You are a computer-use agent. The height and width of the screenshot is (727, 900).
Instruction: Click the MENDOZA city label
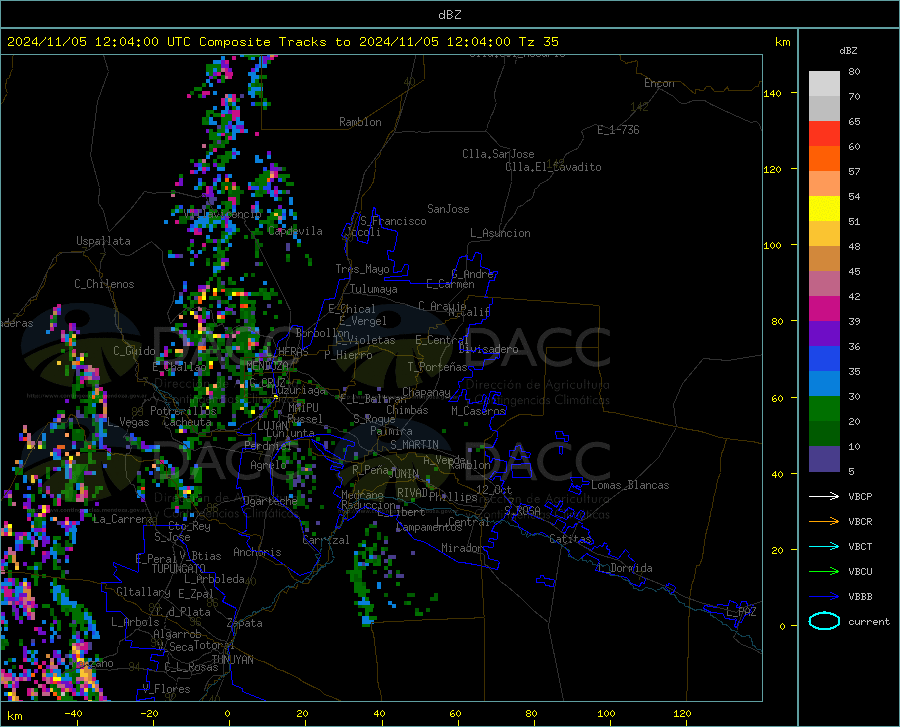pos(267,365)
